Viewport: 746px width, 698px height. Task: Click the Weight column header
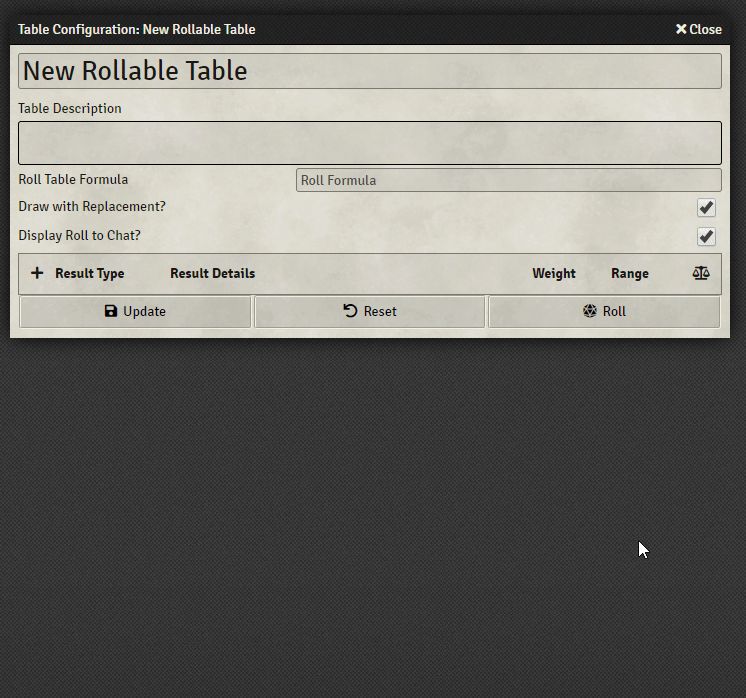tap(554, 274)
